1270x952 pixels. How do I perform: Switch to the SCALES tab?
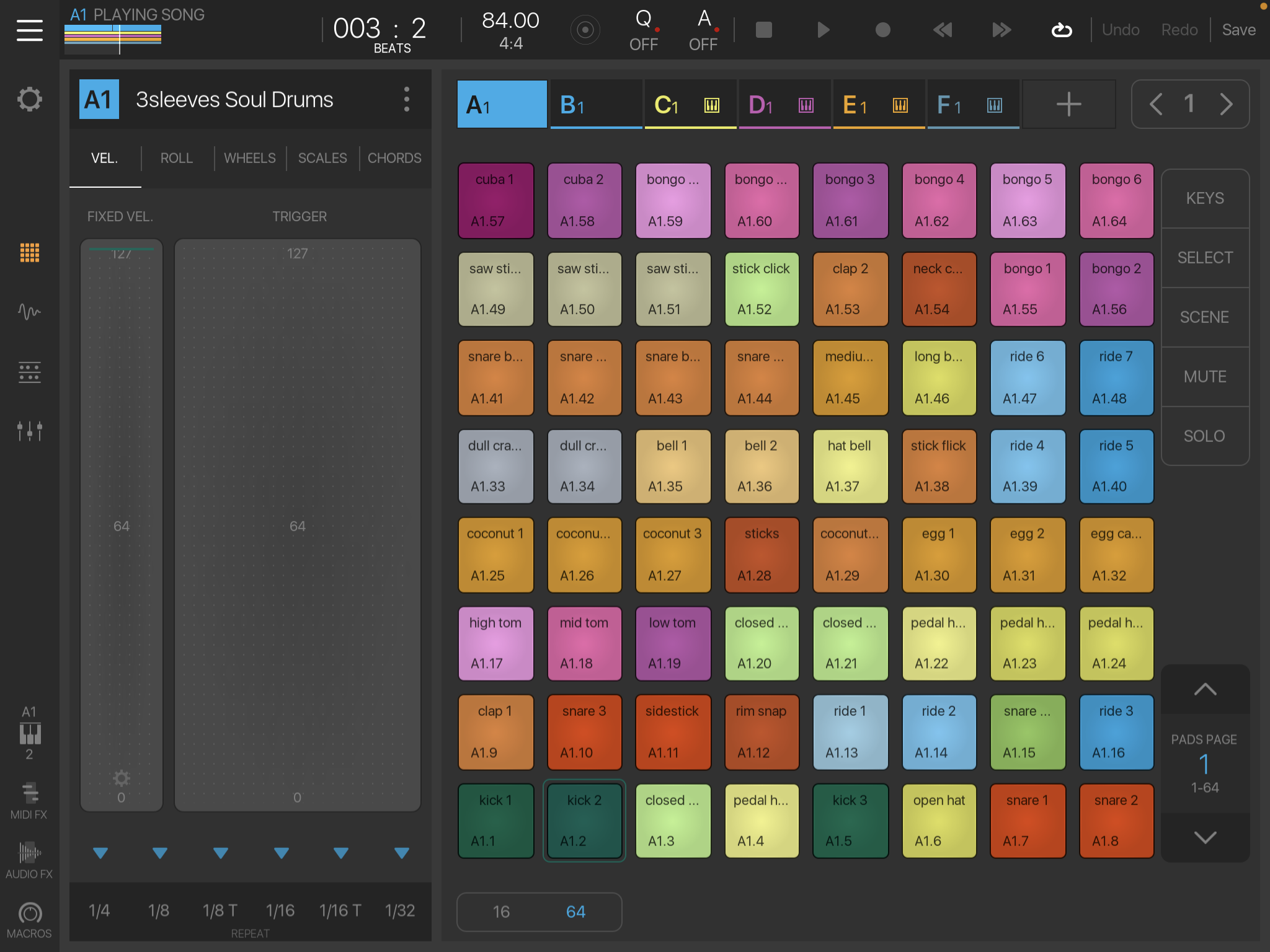[322, 158]
